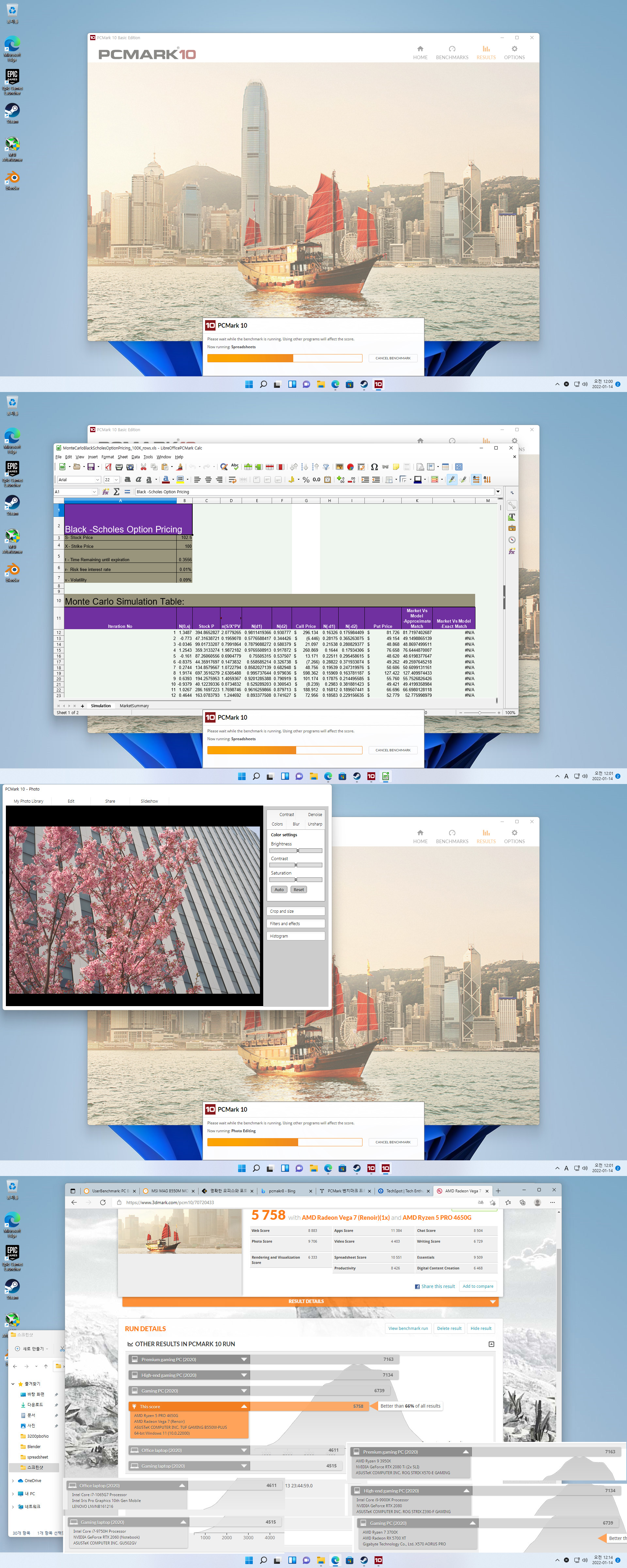This screenshot has width=627, height=1568.
Task: Click the Insert Chart icon in Calc
Action: 350,467
